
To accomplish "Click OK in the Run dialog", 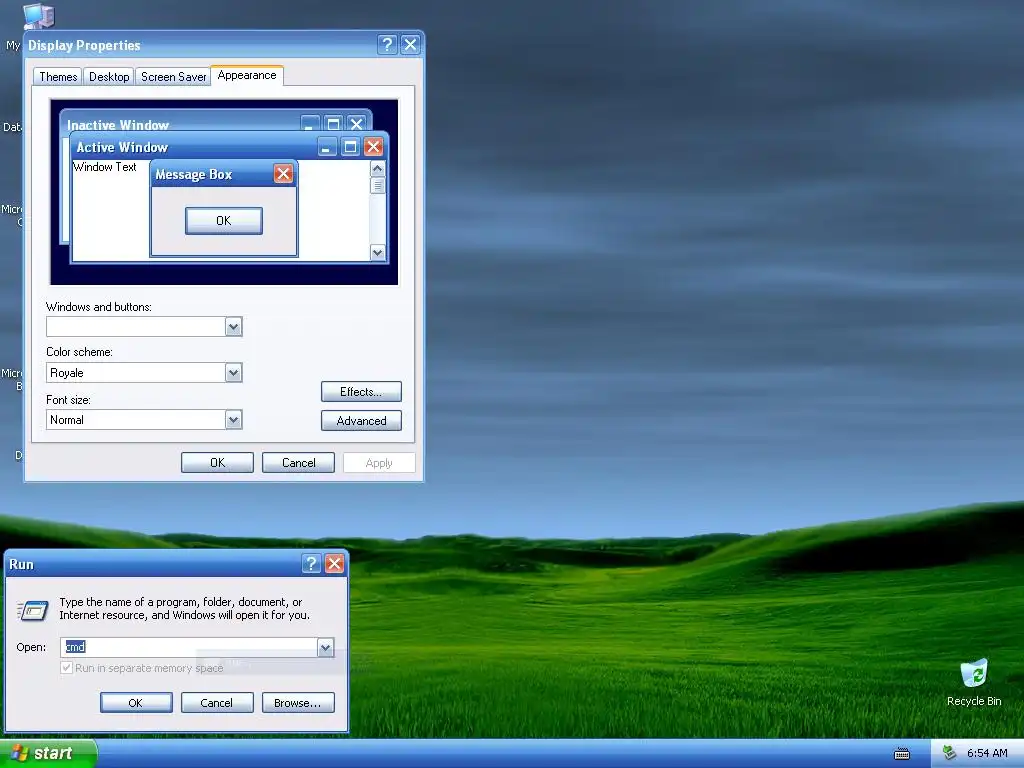I will pos(136,703).
